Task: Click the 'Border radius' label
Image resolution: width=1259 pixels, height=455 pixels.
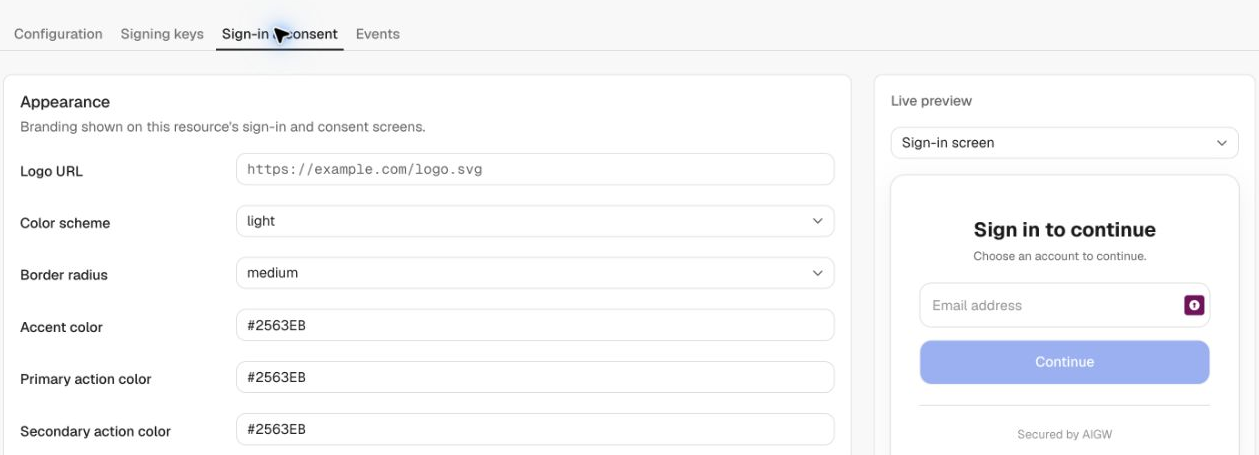Action: [64, 275]
